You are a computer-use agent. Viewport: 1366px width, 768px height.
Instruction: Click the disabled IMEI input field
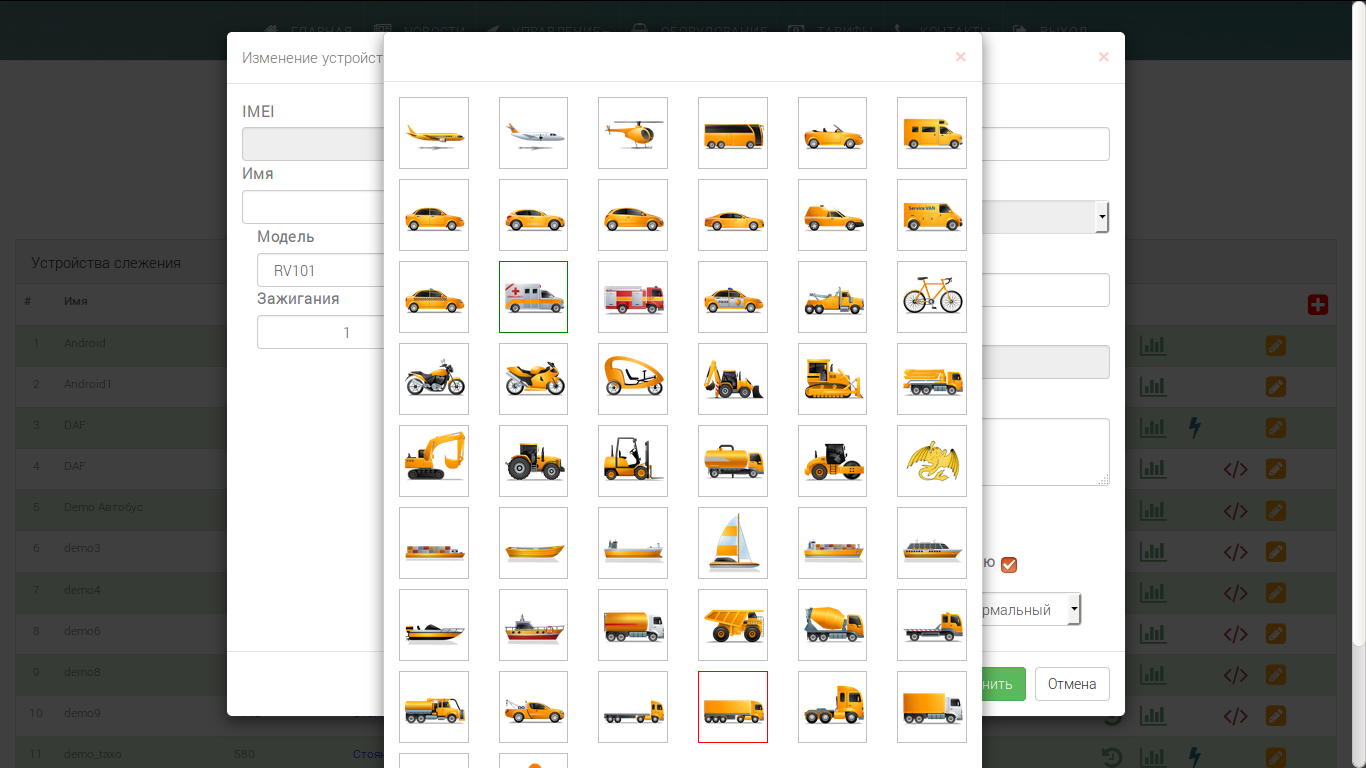coord(313,144)
